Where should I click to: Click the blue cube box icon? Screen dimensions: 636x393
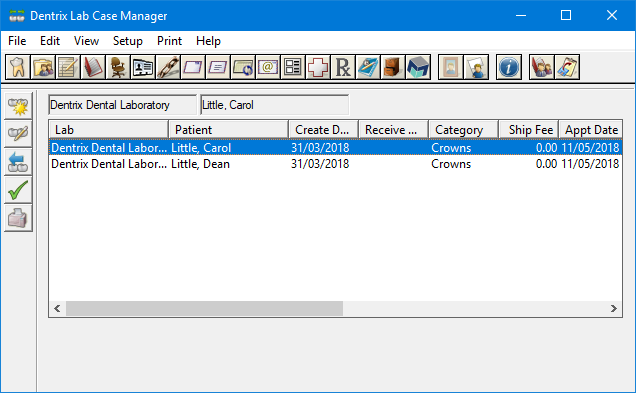pyautogui.click(x=418, y=67)
